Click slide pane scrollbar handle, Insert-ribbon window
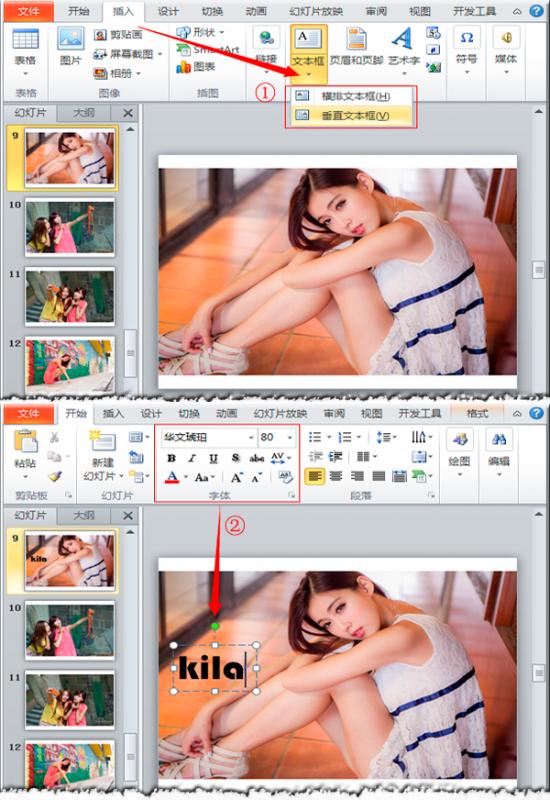The height and width of the screenshot is (800, 550). (x=538, y=270)
